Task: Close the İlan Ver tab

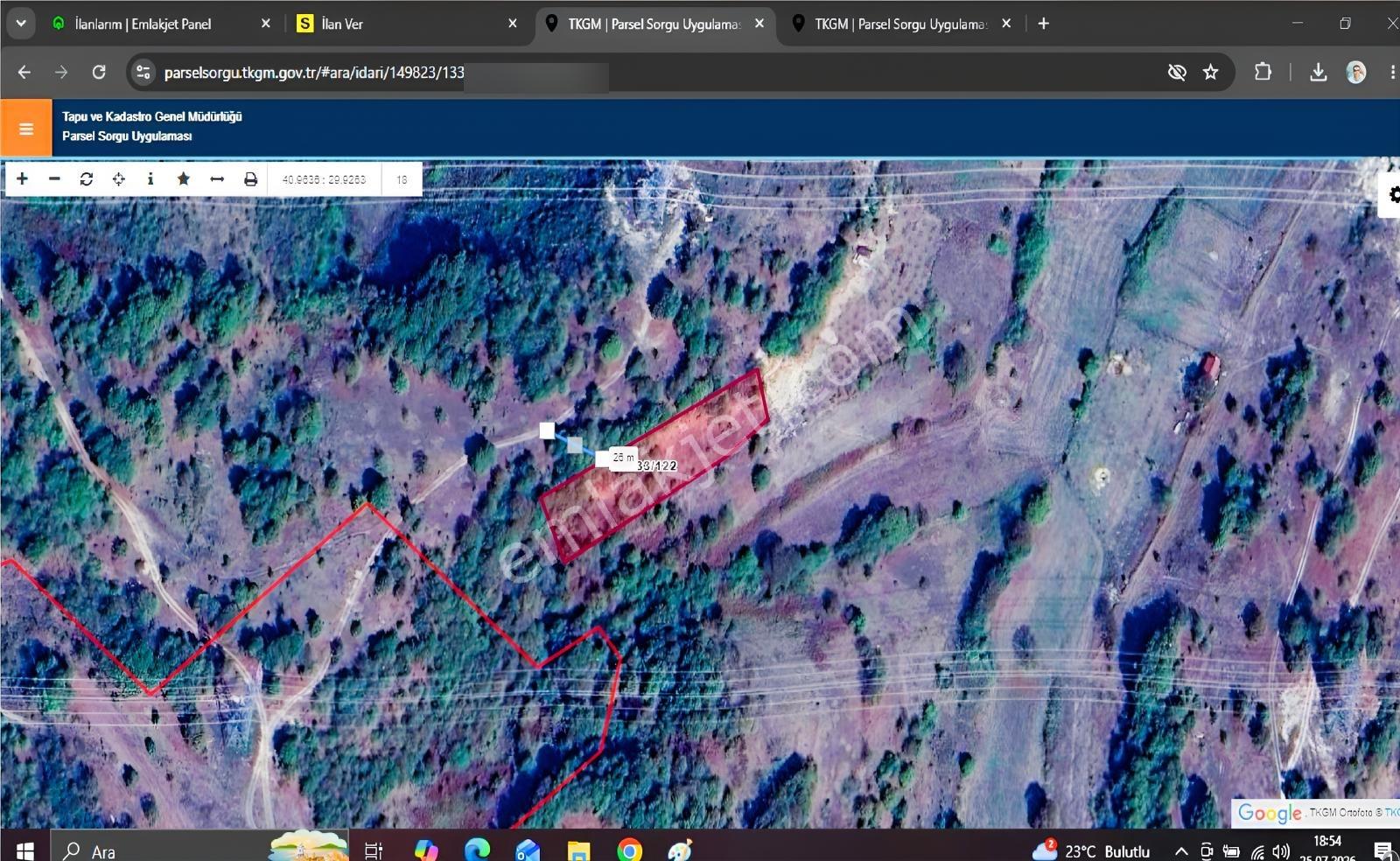Action: click(513, 24)
